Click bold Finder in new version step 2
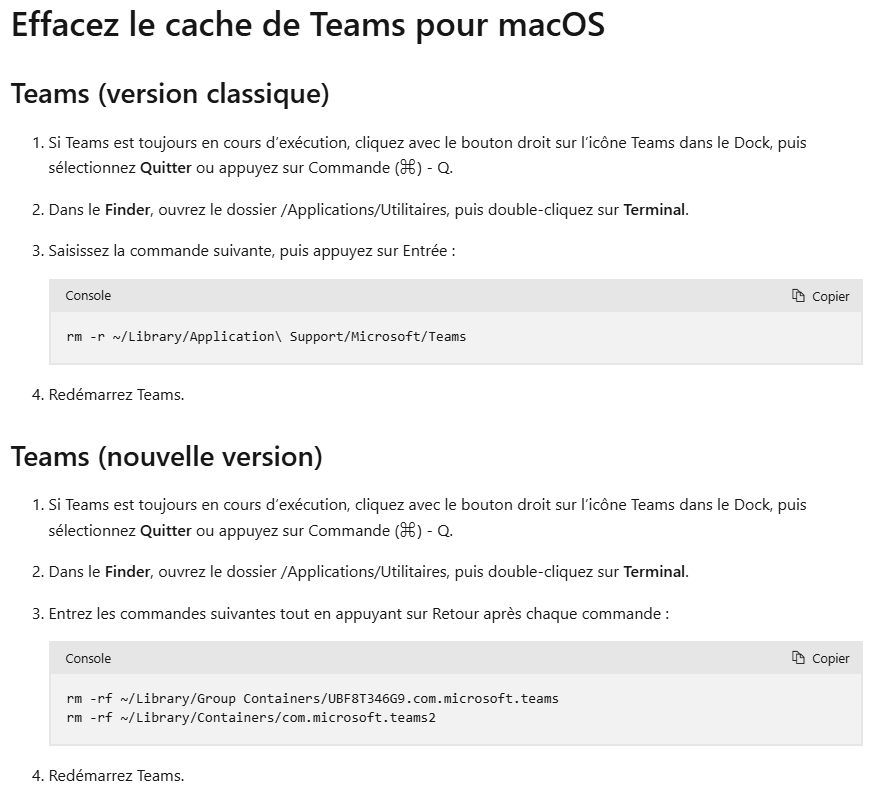This screenshot has width=878, height=801. click(x=127, y=572)
